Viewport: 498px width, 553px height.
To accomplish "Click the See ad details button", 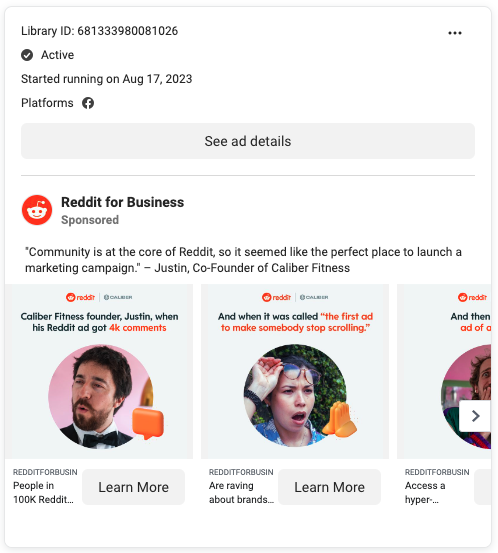I will point(248,141).
